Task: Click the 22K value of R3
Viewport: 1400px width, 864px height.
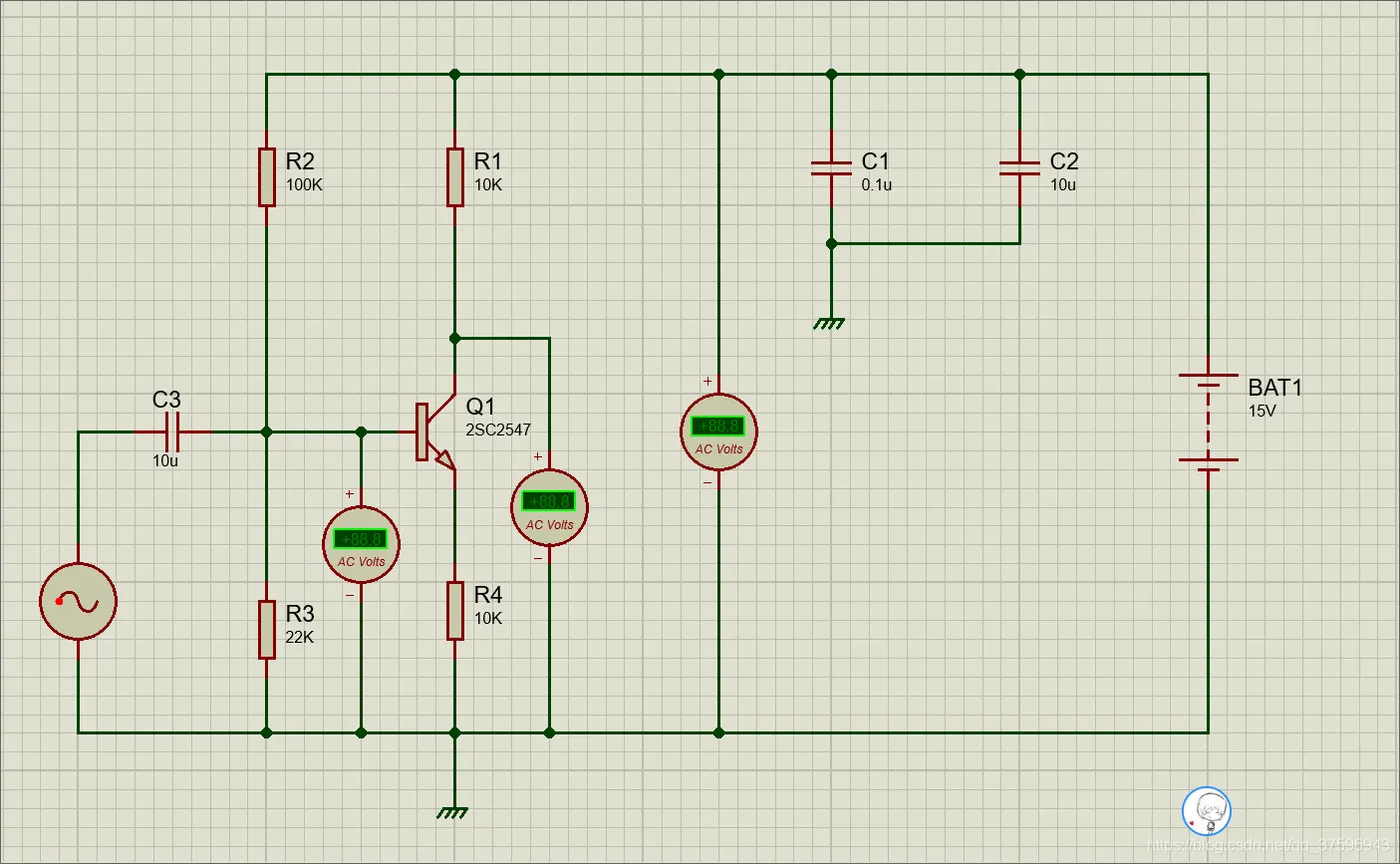Action: [300, 638]
